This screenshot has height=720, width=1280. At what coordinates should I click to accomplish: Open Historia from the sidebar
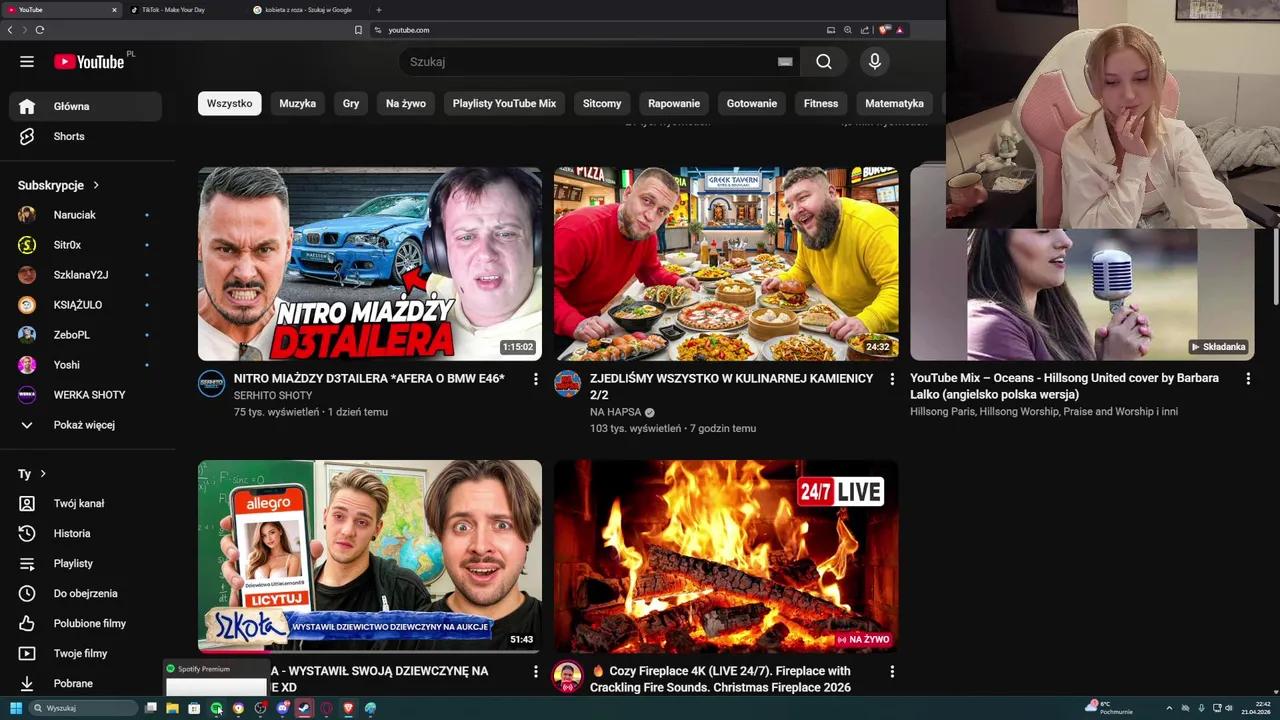pos(71,533)
